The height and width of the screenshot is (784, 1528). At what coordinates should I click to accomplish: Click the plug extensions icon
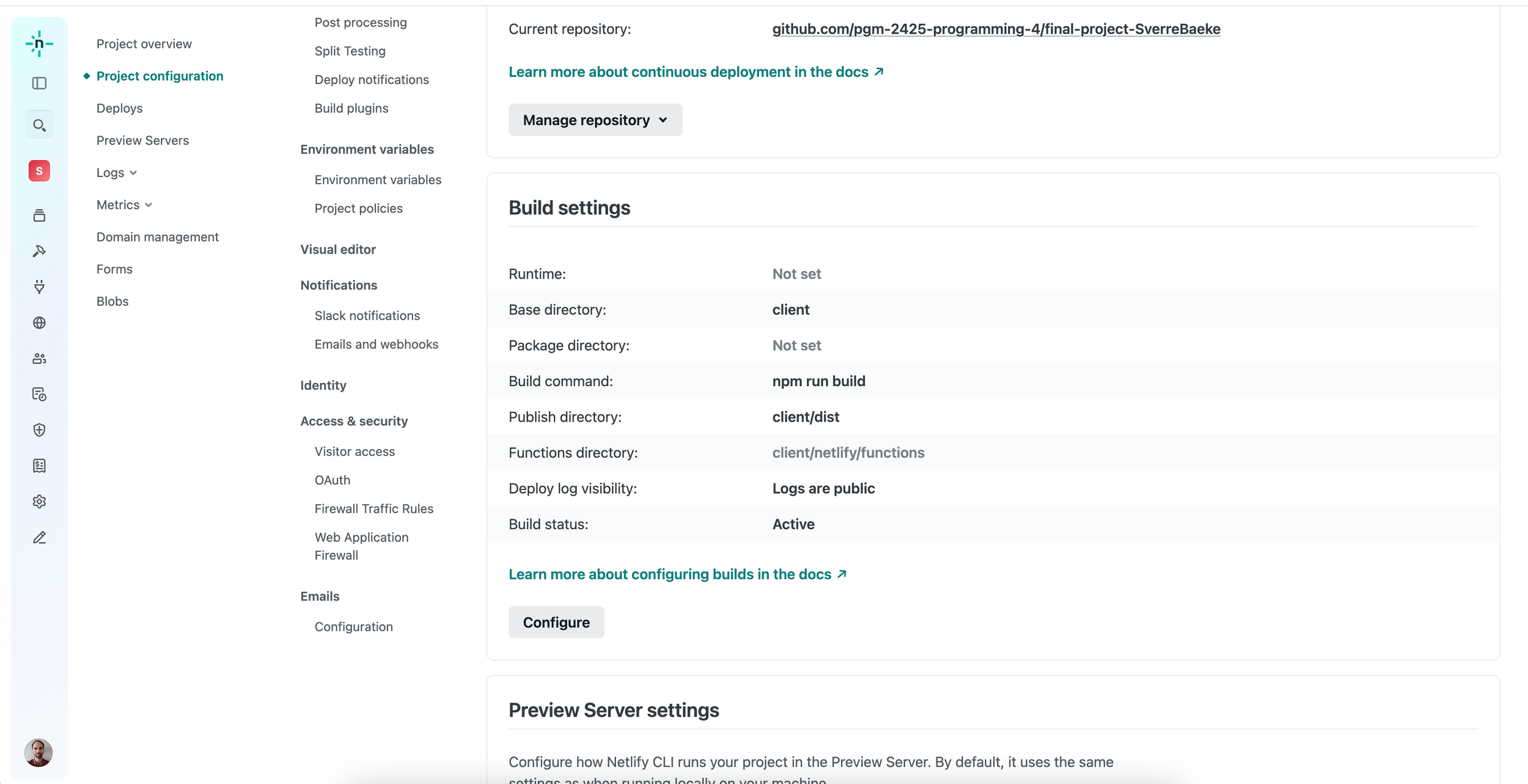point(39,287)
